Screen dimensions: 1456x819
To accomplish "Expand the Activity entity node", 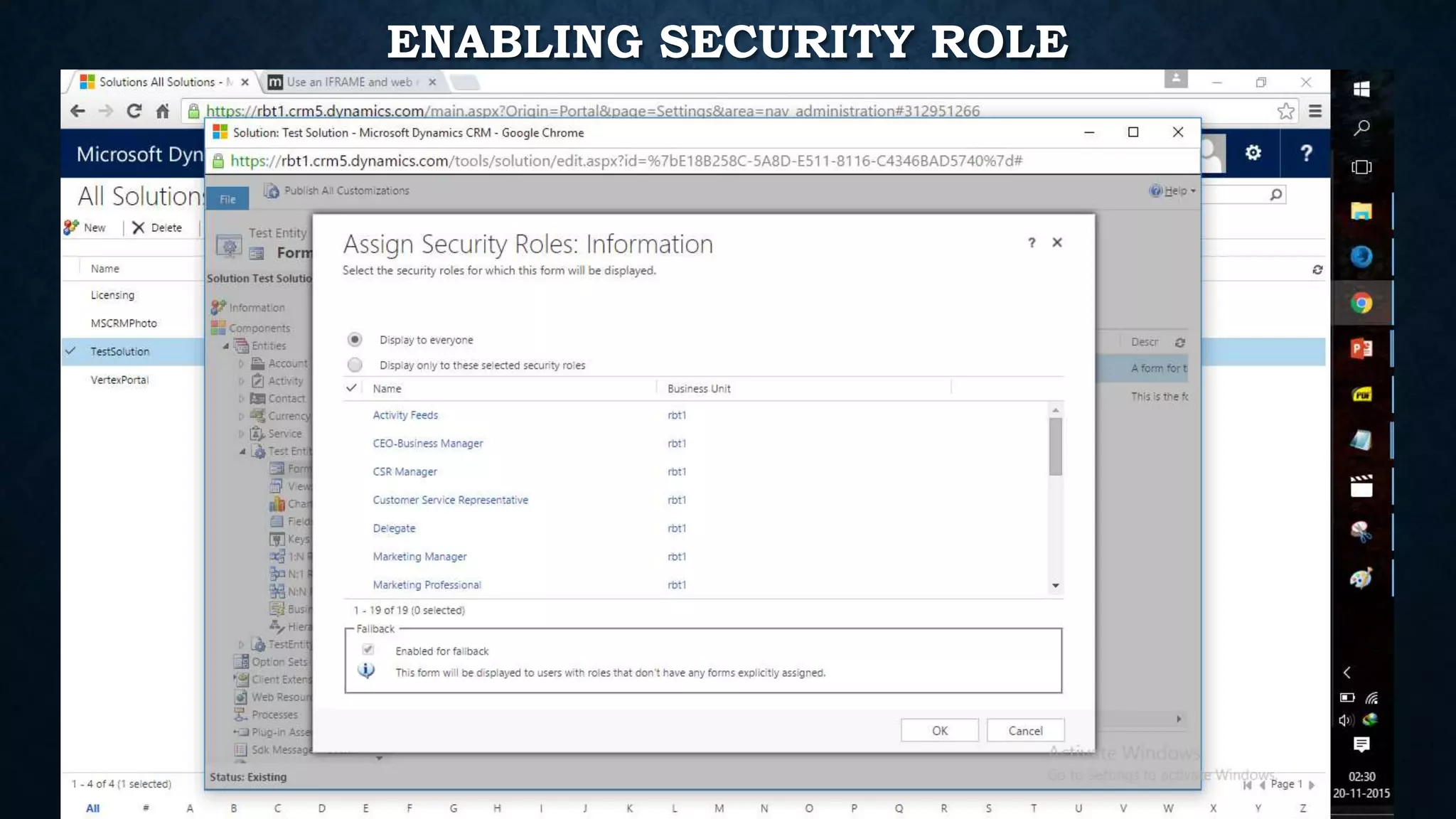I will pos(241,381).
